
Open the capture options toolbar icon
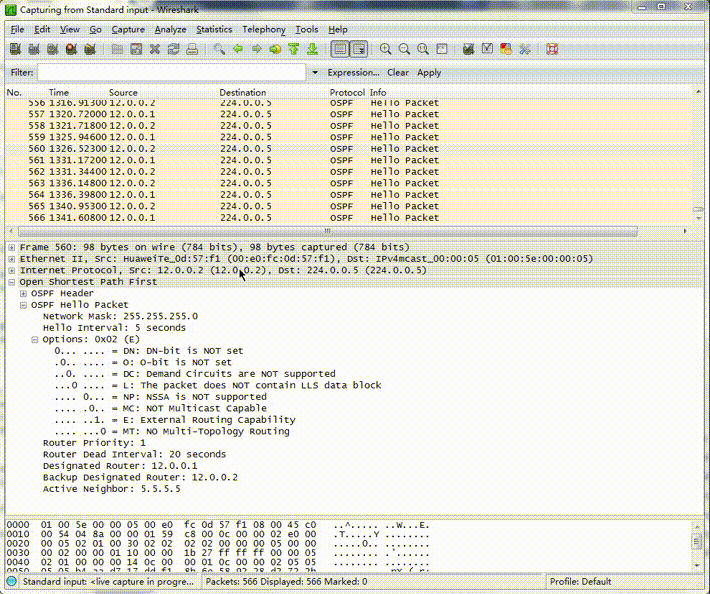click(34, 49)
